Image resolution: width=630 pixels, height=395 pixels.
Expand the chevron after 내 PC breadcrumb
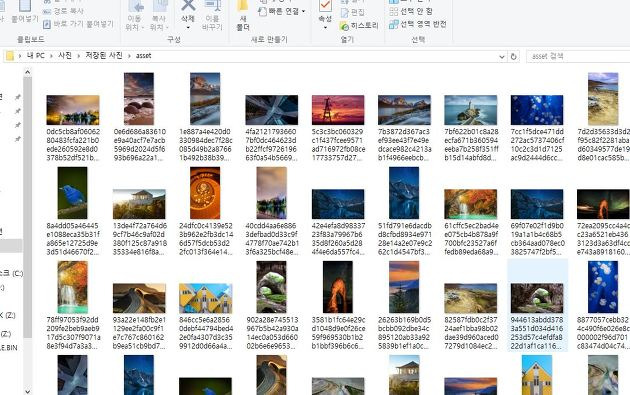click(51, 56)
